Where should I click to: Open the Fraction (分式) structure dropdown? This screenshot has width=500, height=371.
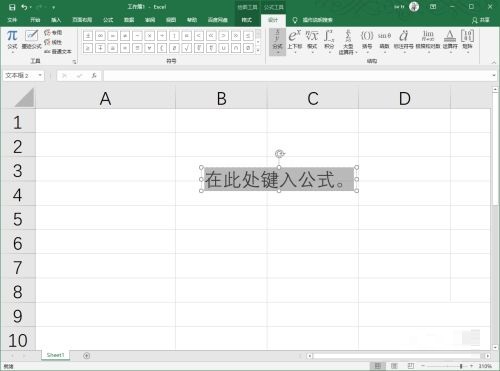277,42
